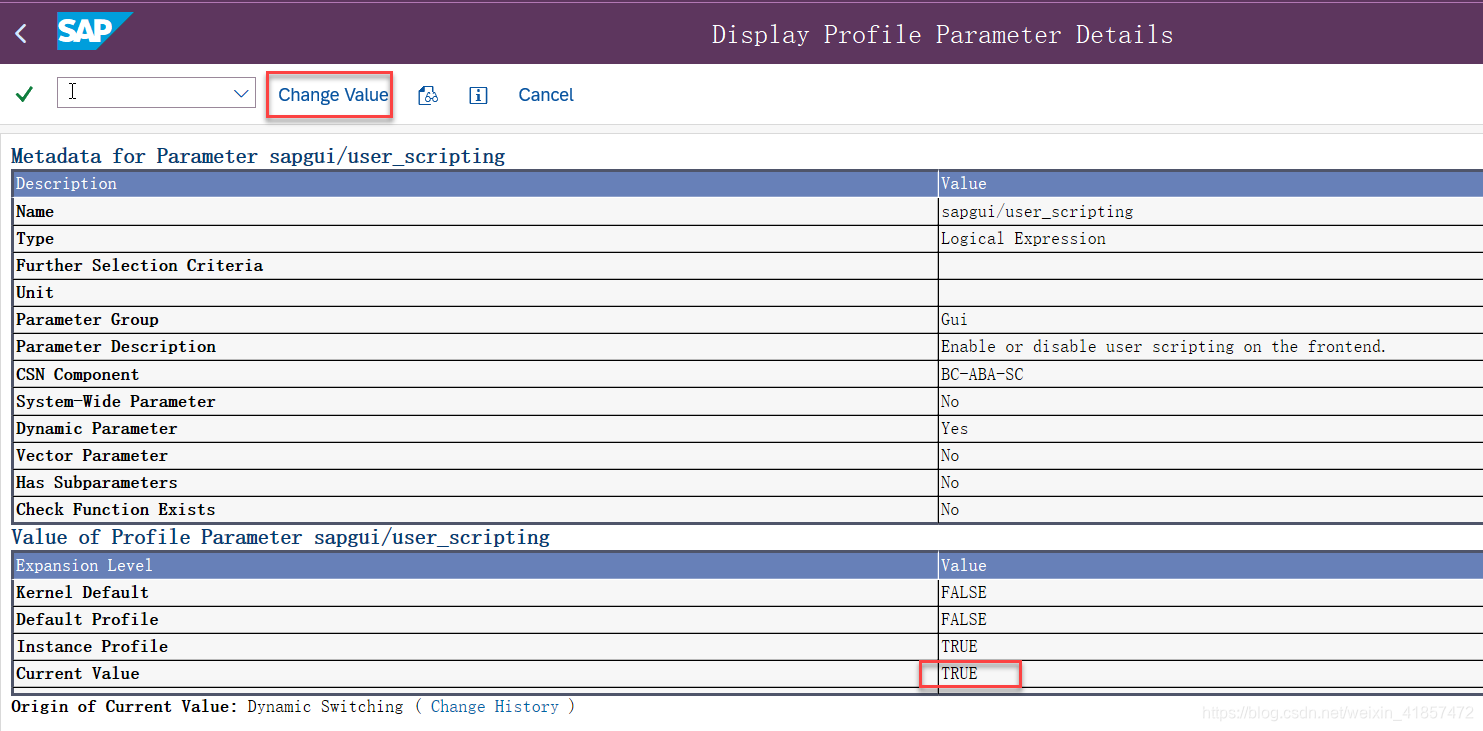
Task: Select 'Enable or disable user scripting' value
Action: (1164, 347)
